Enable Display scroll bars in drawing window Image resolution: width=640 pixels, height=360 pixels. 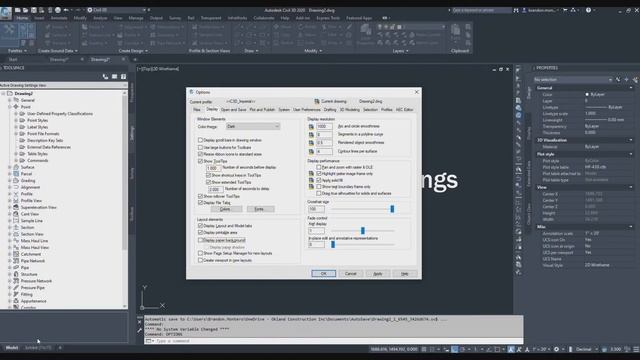200,140
